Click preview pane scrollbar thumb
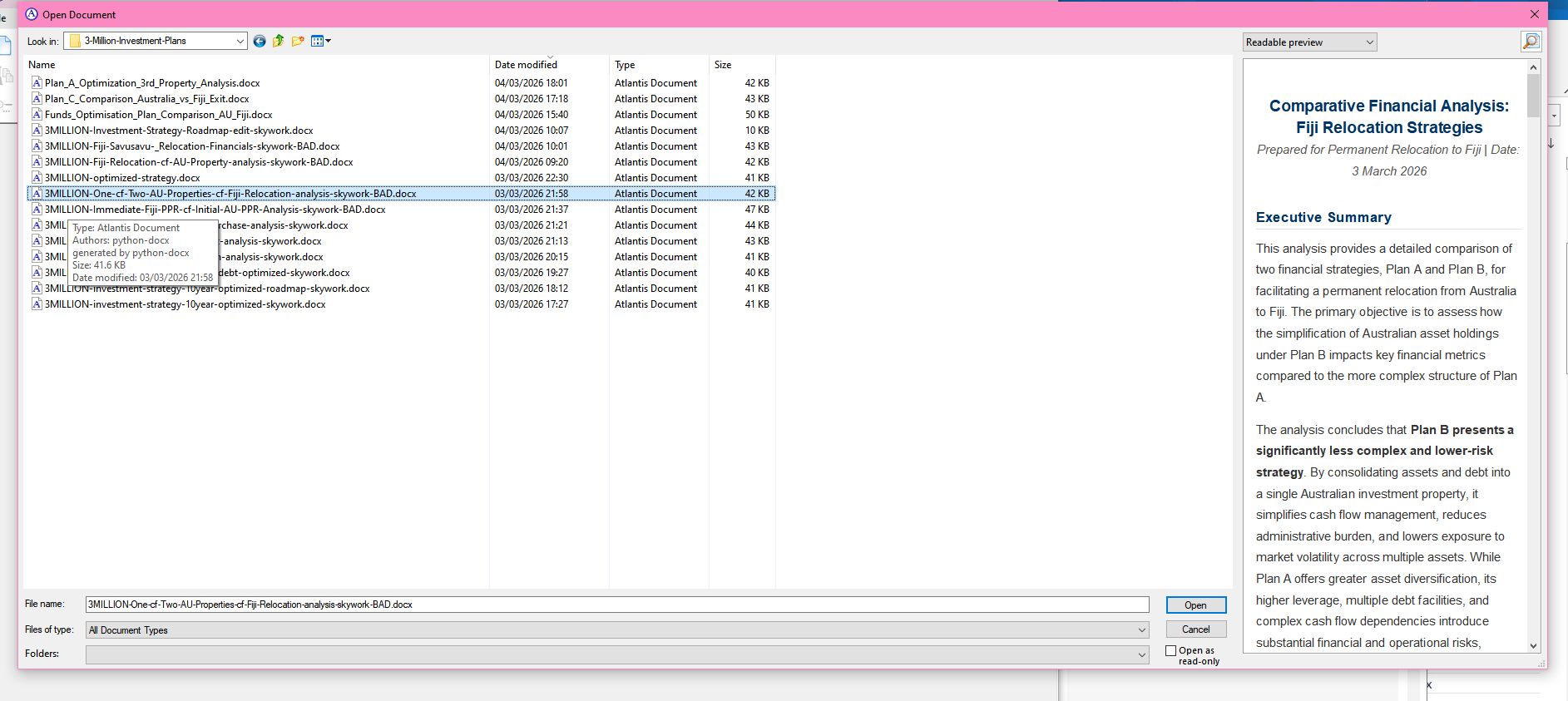This screenshot has height=701, width=1568. click(x=1533, y=96)
